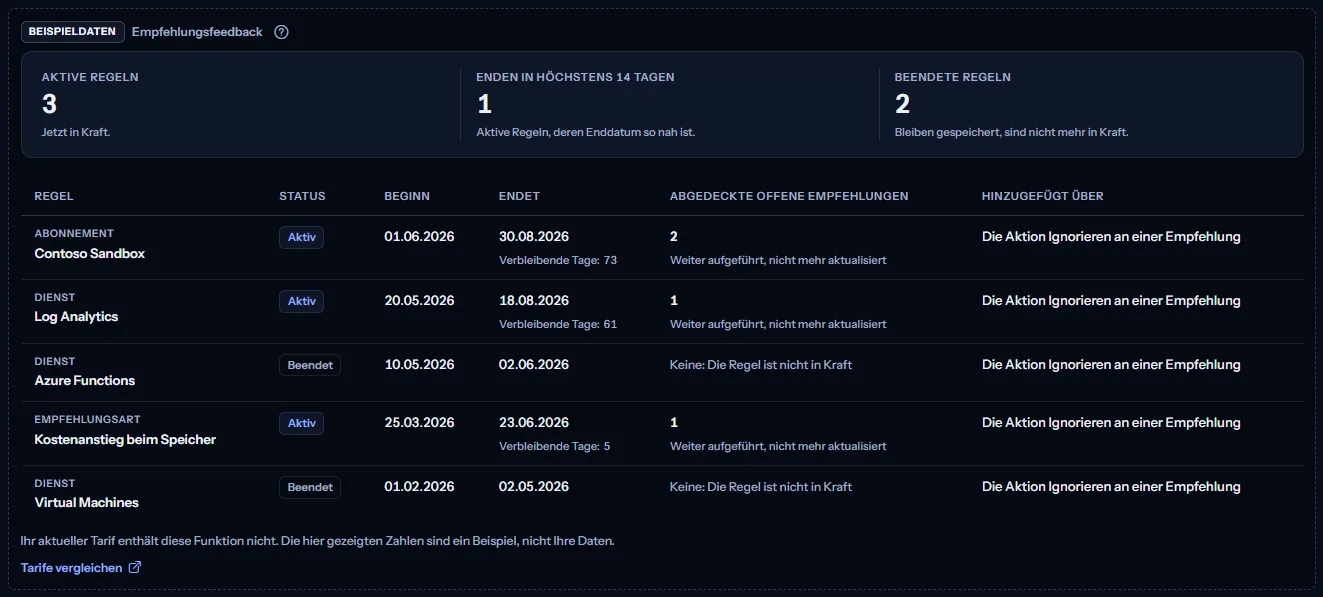Click the STATUS column header
Viewport: 1323px width, 597px height.
pyautogui.click(x=302, y=196)
